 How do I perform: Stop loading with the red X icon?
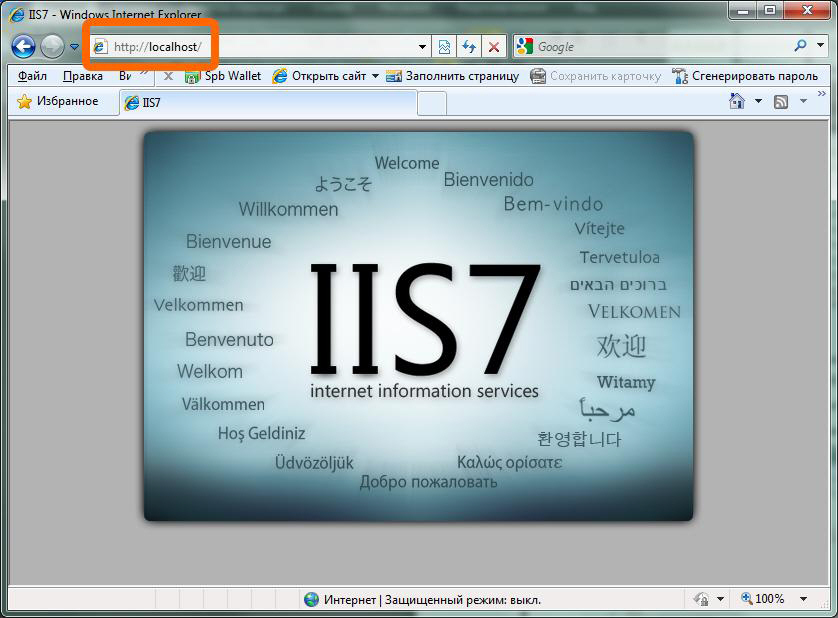[x=494, y=47]
